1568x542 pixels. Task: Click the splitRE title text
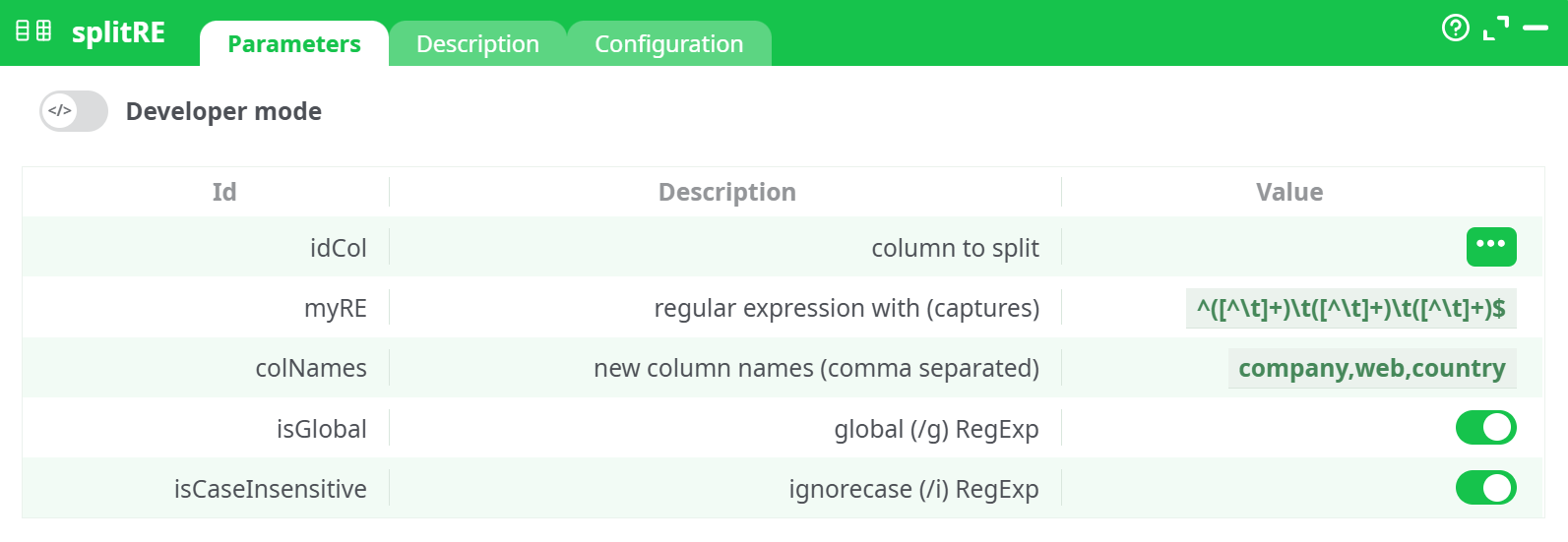click(x=118, y=32)
